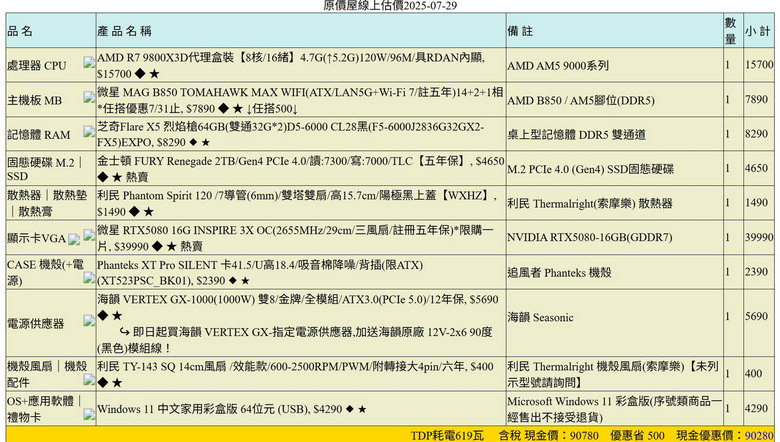
Task: Click the 小計 column header
Action: click(x=758, y=31)
